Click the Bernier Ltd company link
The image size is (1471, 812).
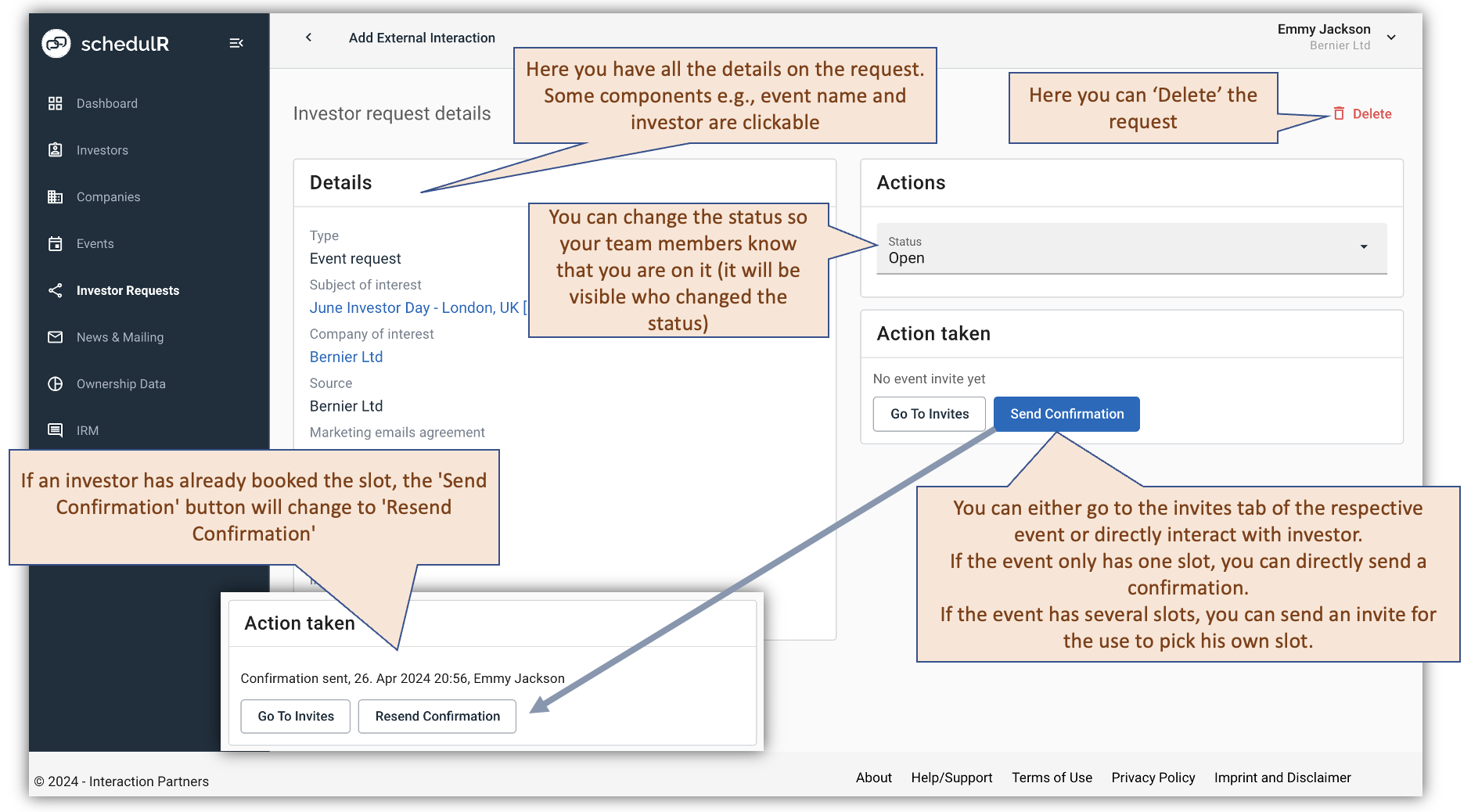tap(346, 357)
